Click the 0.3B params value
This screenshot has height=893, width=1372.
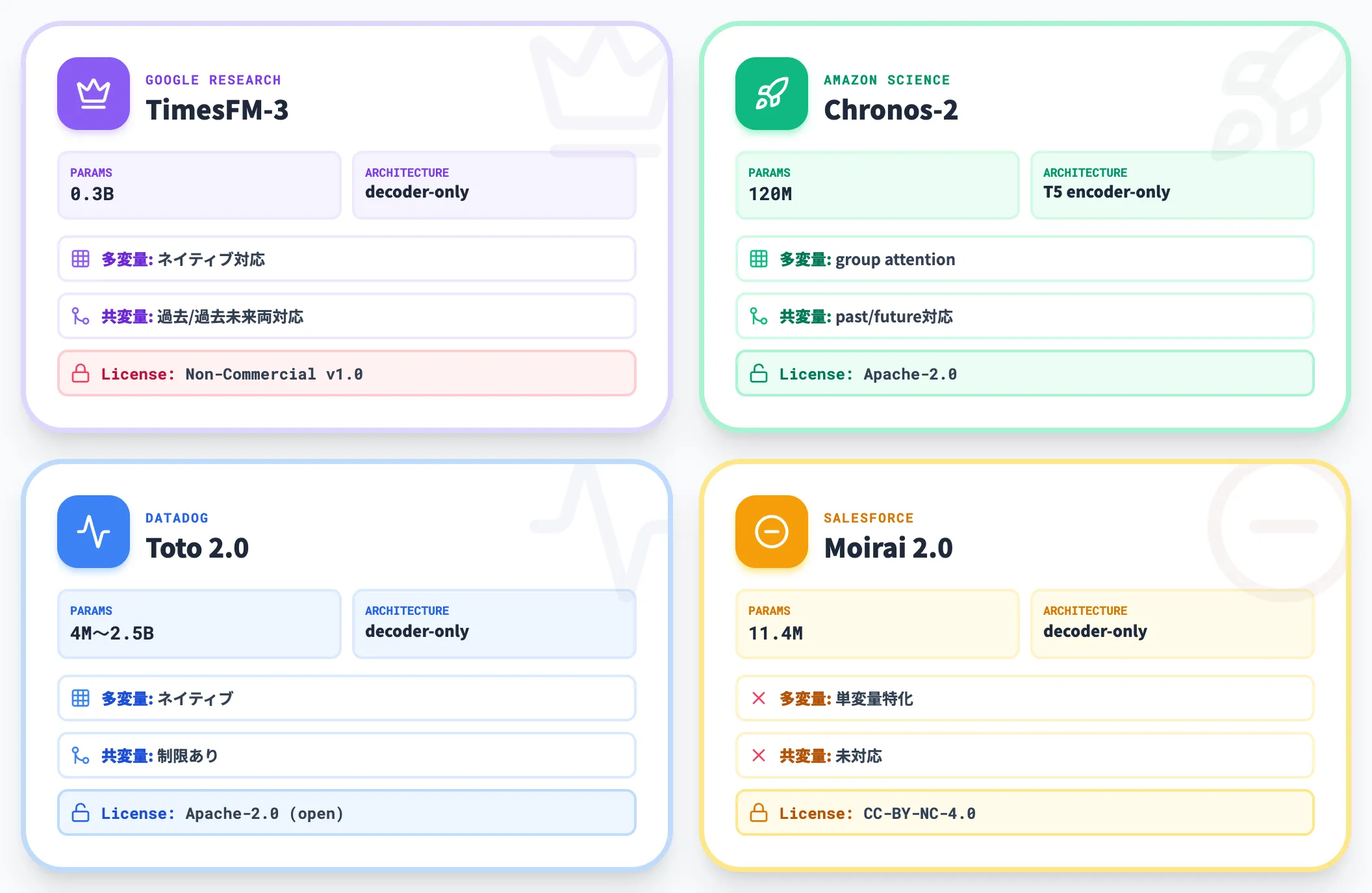(x=92, y=194)
